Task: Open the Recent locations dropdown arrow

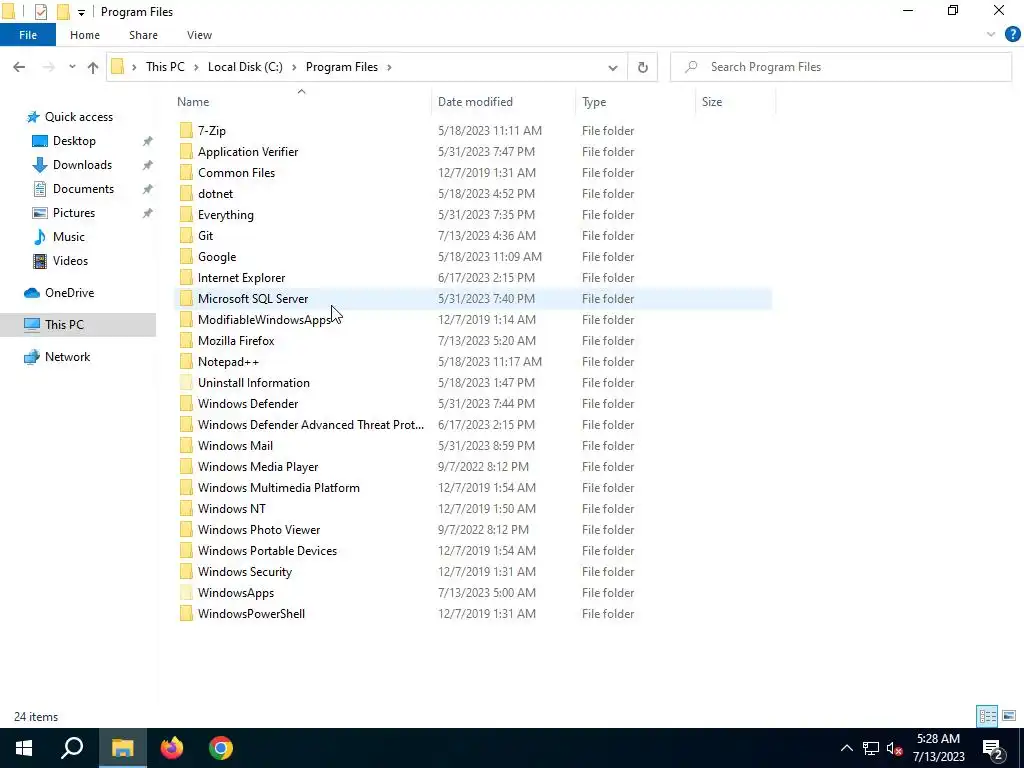Action: coord(72,67)
